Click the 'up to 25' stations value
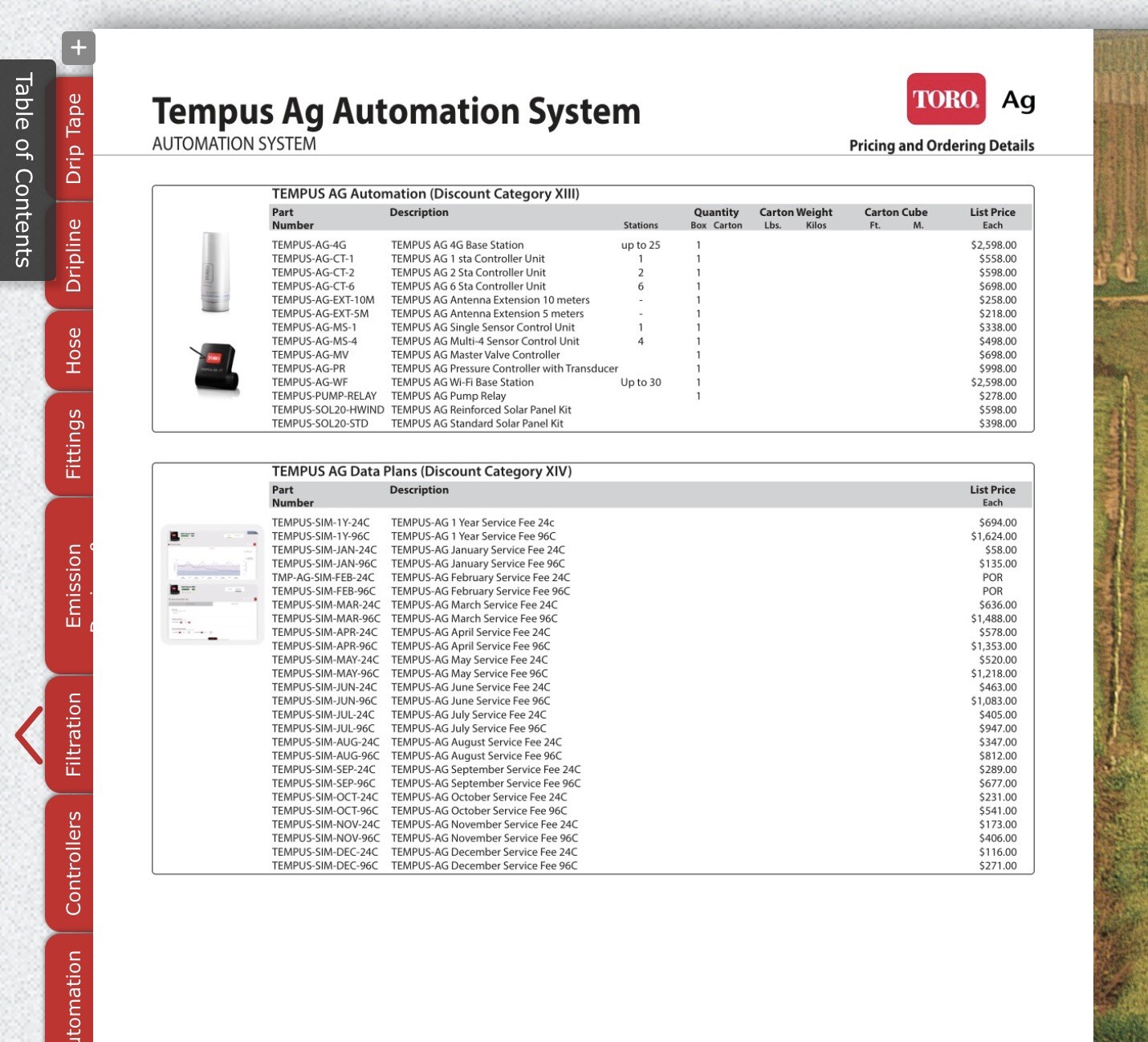1148x1042 pixels. point(641,246)
